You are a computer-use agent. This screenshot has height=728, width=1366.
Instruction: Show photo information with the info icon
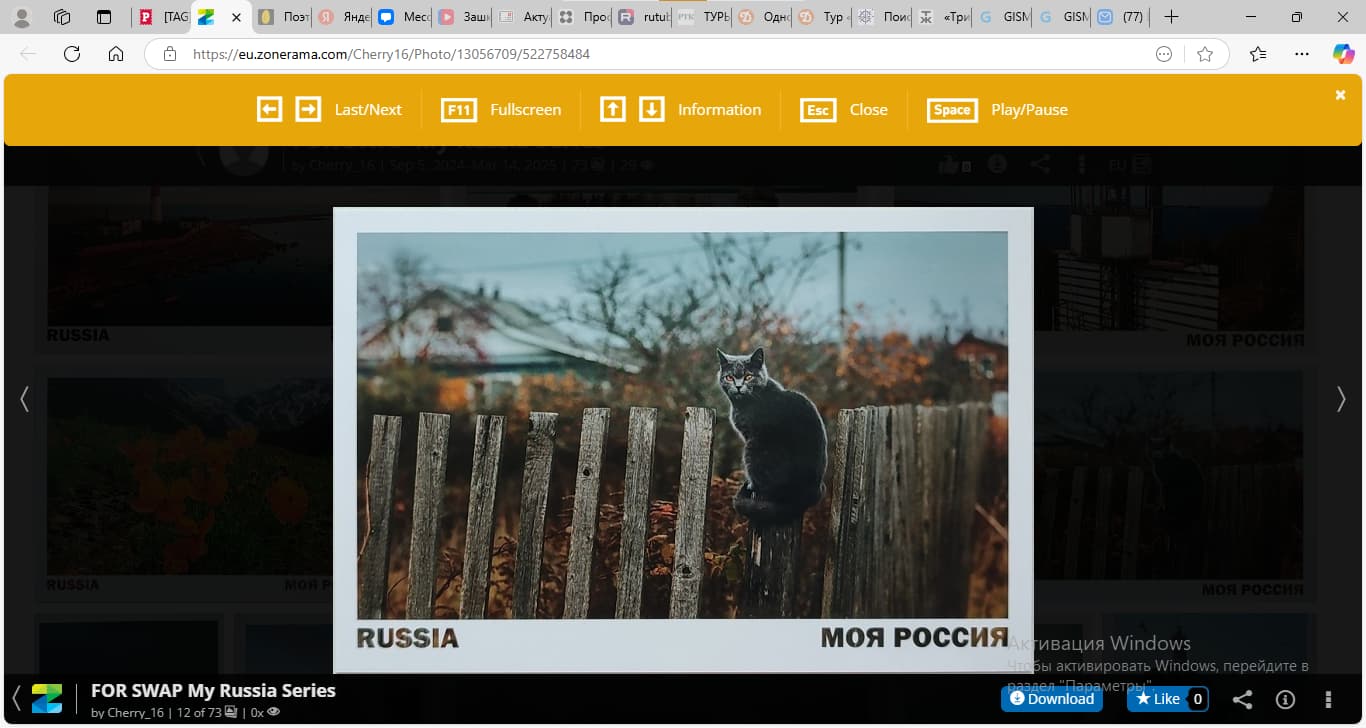point(1286,700)
